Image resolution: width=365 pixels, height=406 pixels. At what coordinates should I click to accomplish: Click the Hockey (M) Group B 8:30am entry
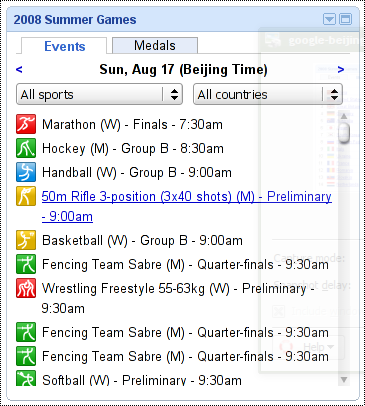[133, 149]
